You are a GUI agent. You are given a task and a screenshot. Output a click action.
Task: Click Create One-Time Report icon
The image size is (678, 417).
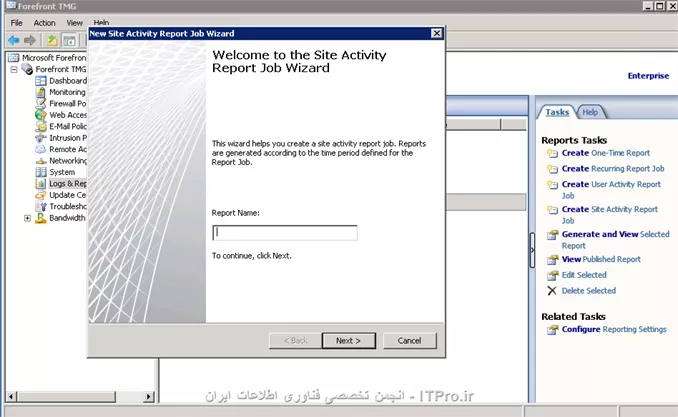pyautogui.click(x=552, y=153)
